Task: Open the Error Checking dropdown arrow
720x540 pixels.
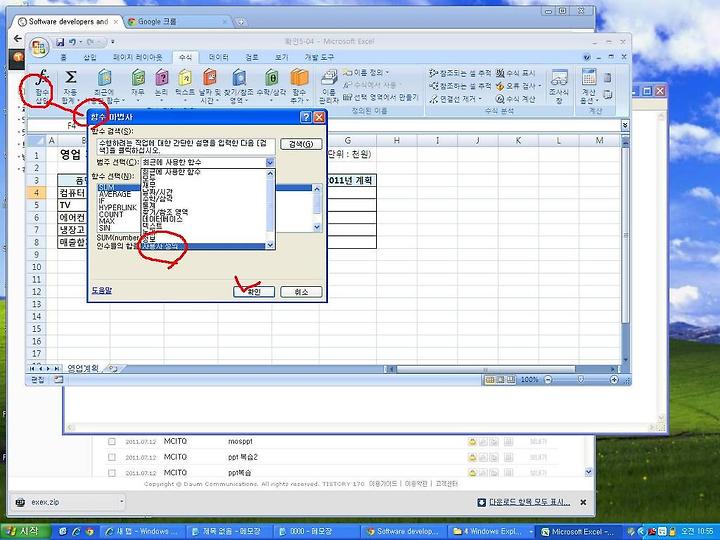Action: click(x=540, y=86)
